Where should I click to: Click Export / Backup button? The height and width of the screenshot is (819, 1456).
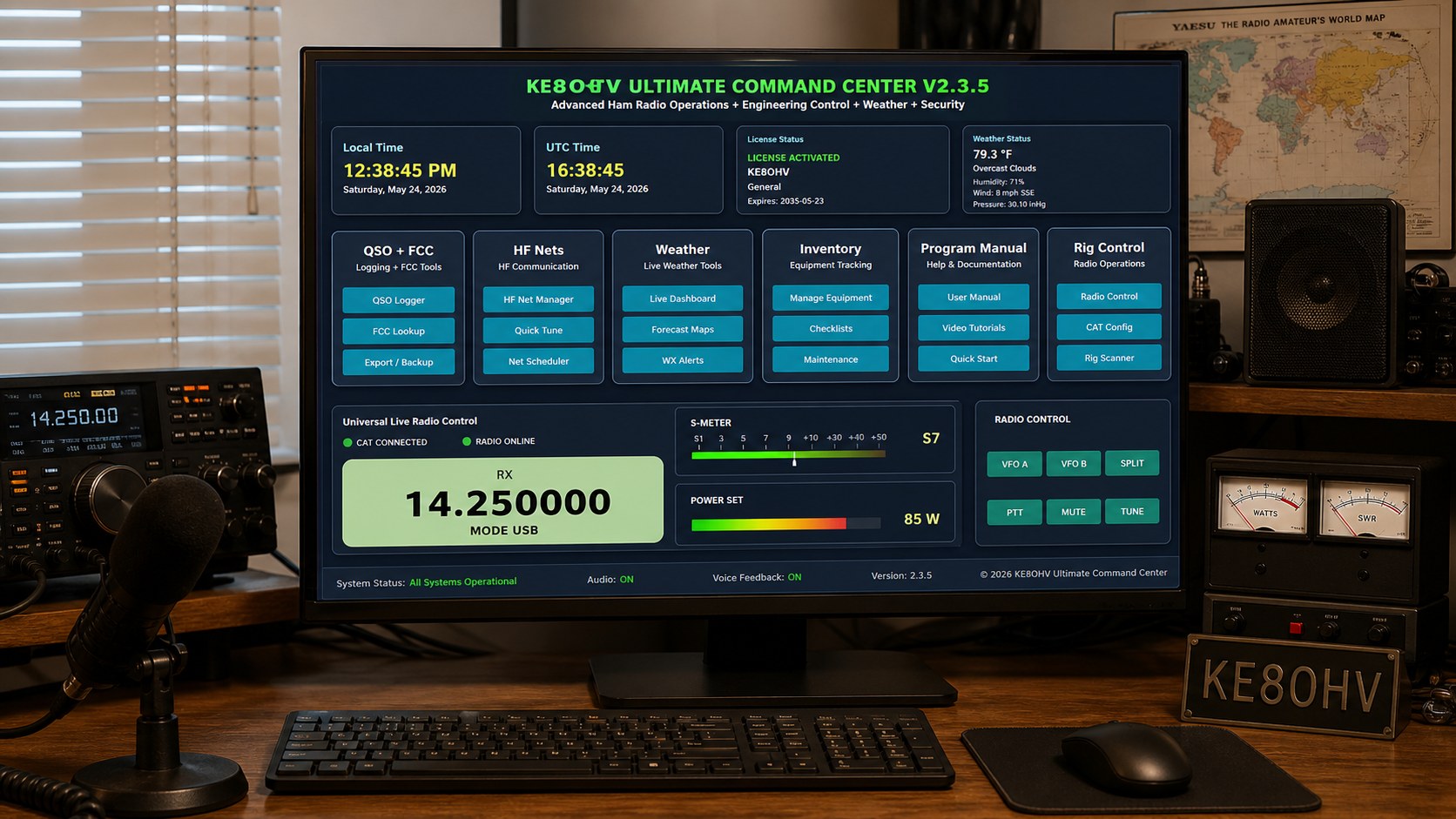(398, 362)
